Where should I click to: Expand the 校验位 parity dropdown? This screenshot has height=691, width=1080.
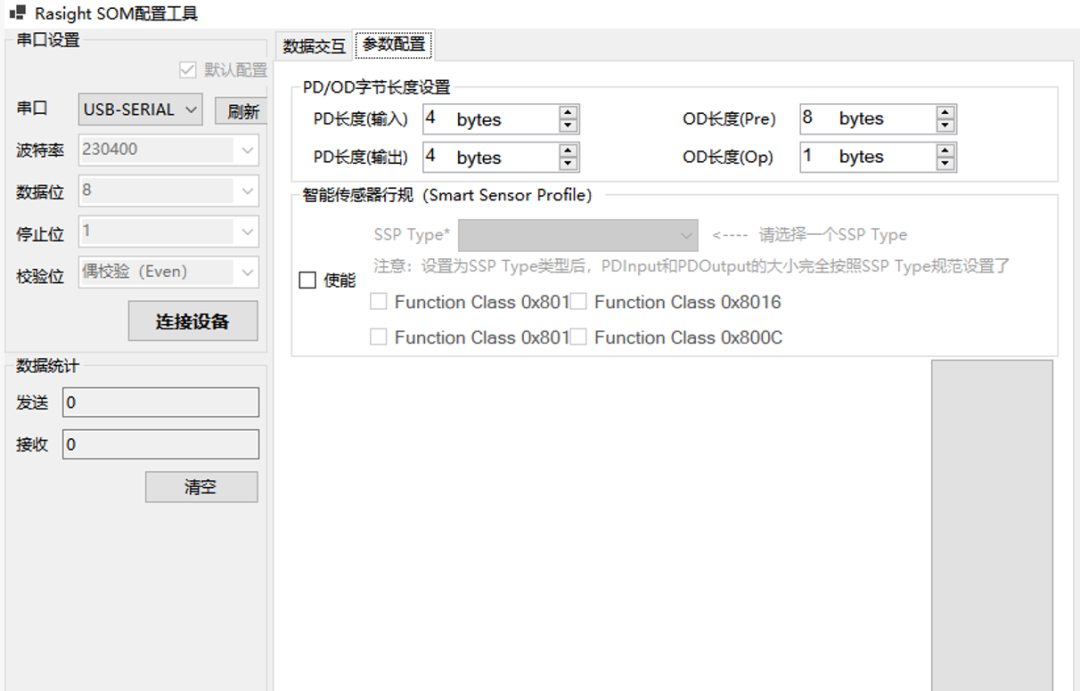coord(168,272)
